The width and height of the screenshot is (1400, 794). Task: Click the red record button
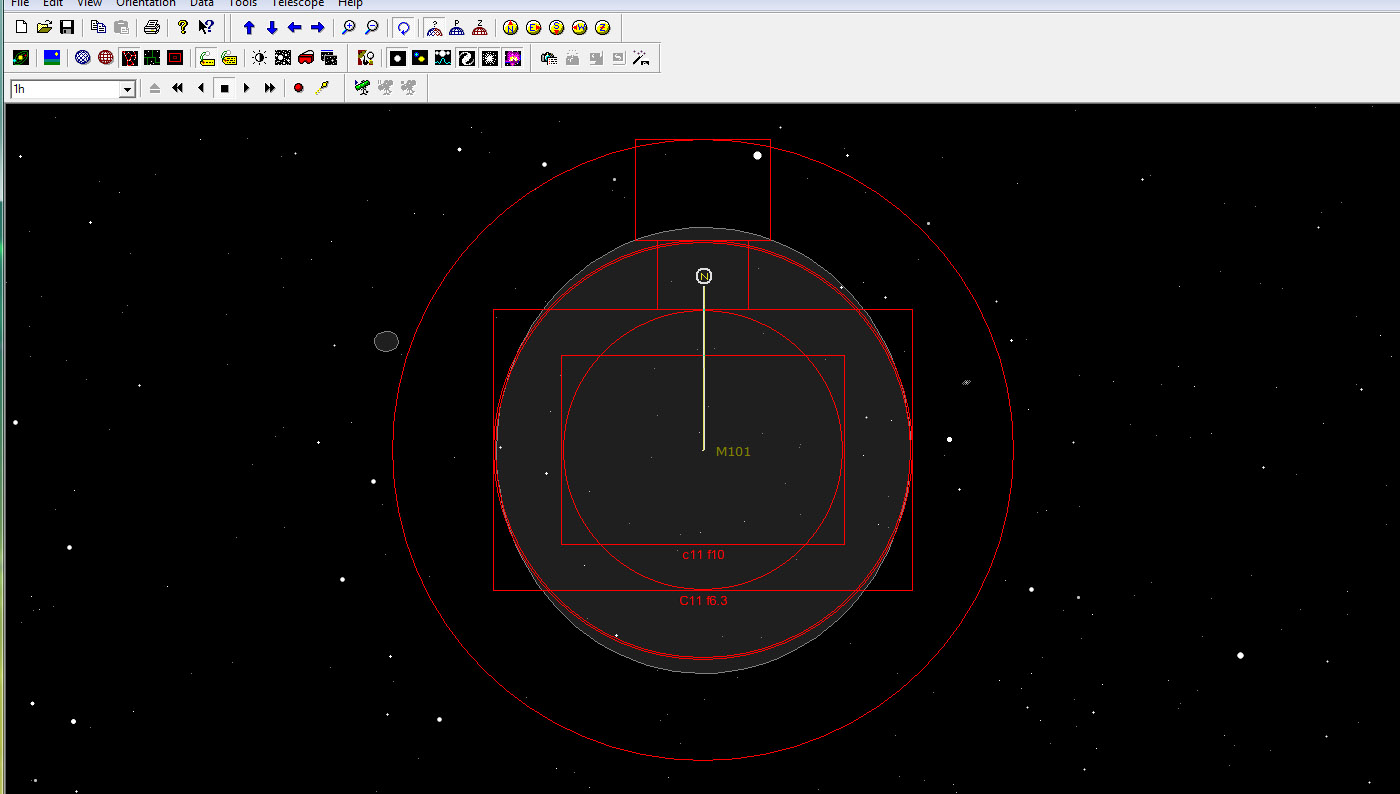click(298, 89)
